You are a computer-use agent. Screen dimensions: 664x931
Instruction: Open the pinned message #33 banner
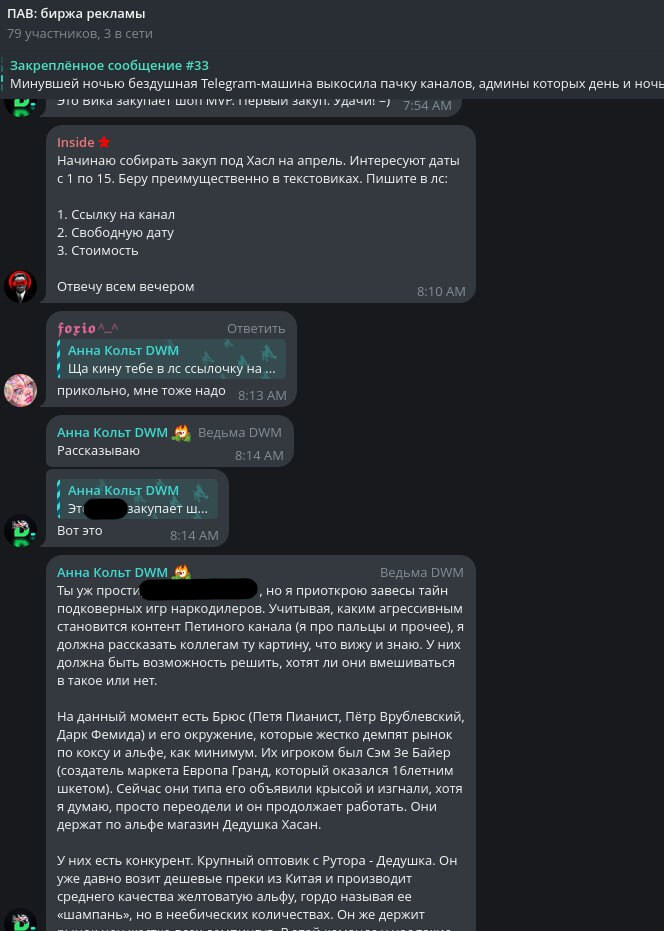click(332, 74)
